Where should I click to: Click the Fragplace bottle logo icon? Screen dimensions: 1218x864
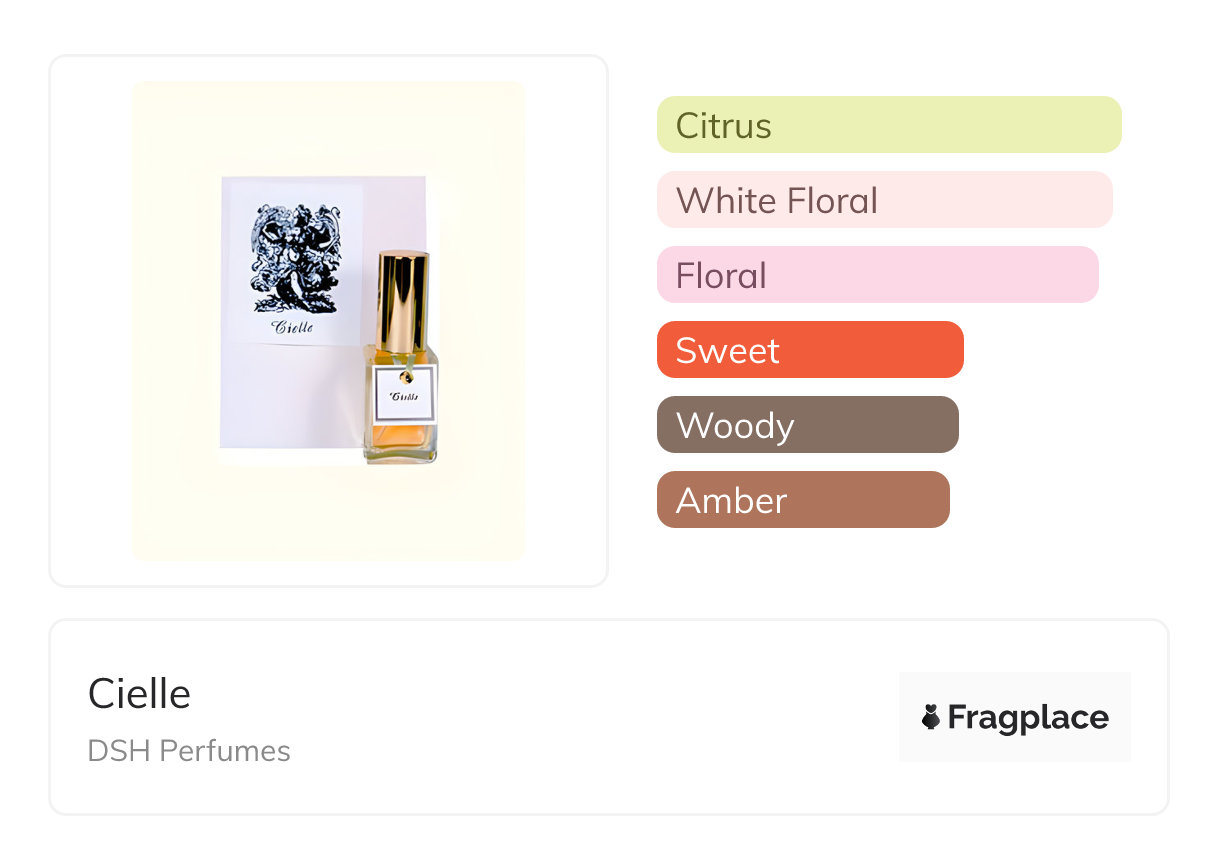tap(931, 717)
